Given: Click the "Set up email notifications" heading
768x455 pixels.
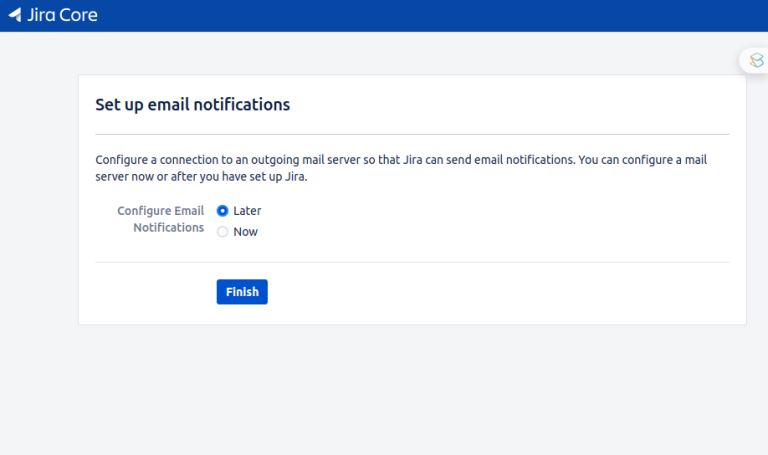Looking at the screenshot, I should [192, 104].
